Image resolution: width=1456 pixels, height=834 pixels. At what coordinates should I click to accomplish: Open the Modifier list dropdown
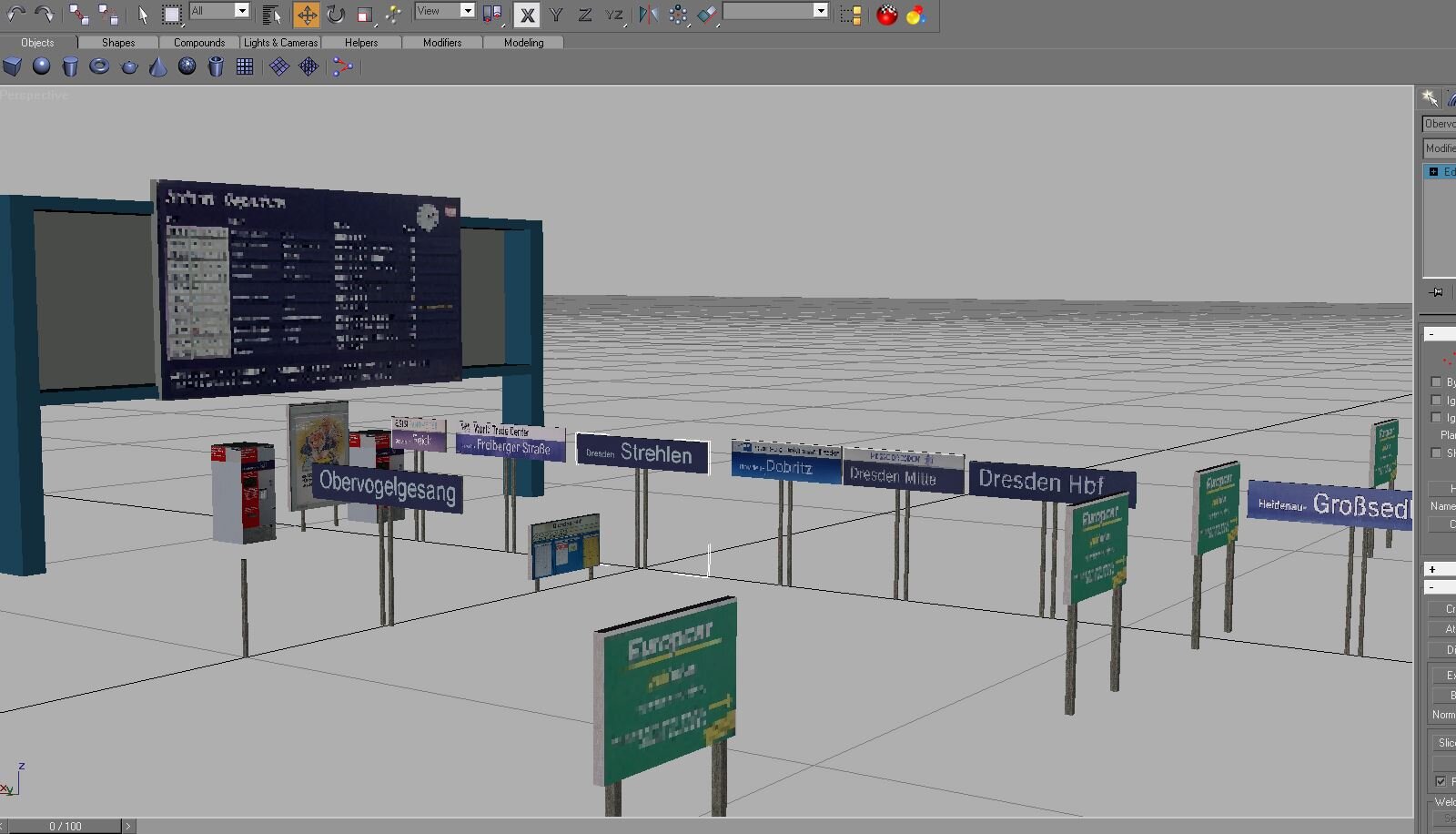[1440, 148]
